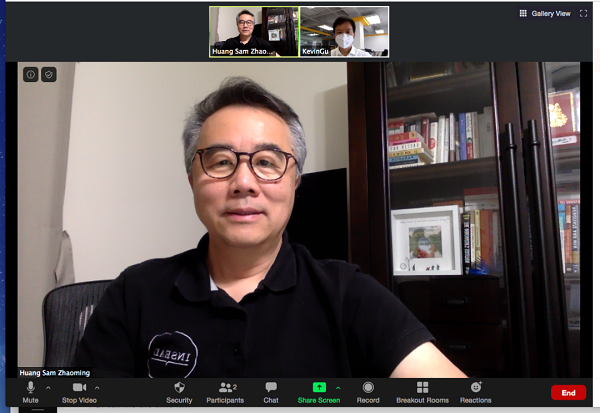This screenshot has width=600, height=413.
Task: Select KevinGu video thumbnail
Action: pyautogui.click(x=344, y=31)
